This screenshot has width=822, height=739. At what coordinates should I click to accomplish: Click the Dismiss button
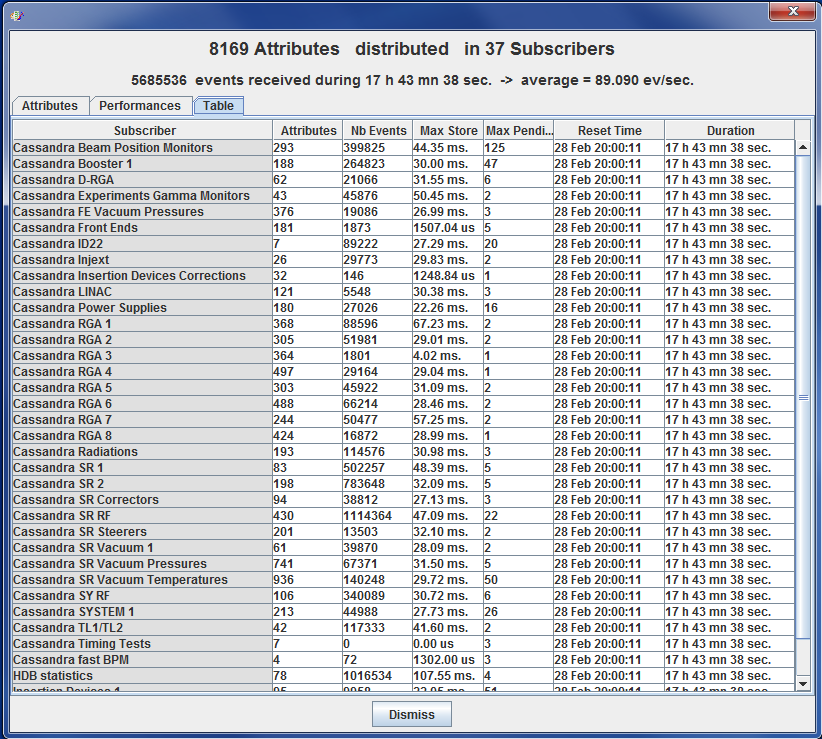411,714
